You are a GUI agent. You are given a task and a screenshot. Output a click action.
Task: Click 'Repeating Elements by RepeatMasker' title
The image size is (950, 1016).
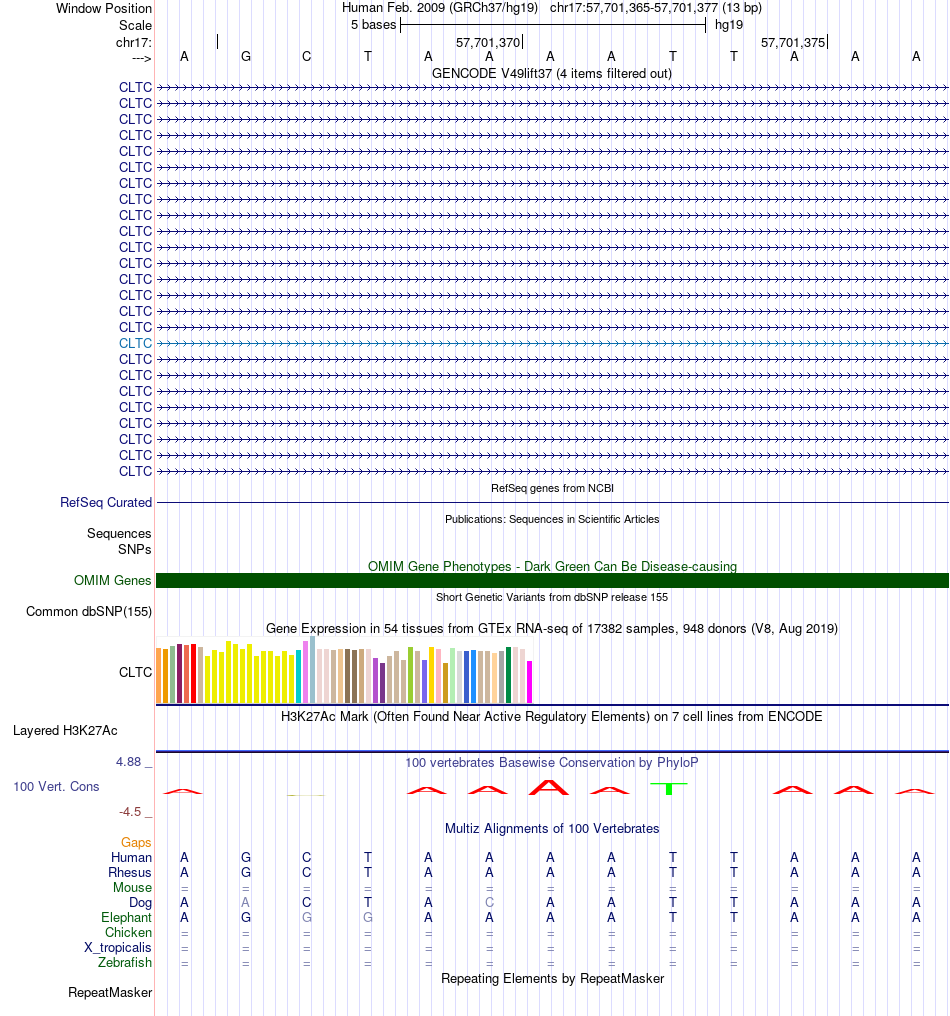(552, 978)
